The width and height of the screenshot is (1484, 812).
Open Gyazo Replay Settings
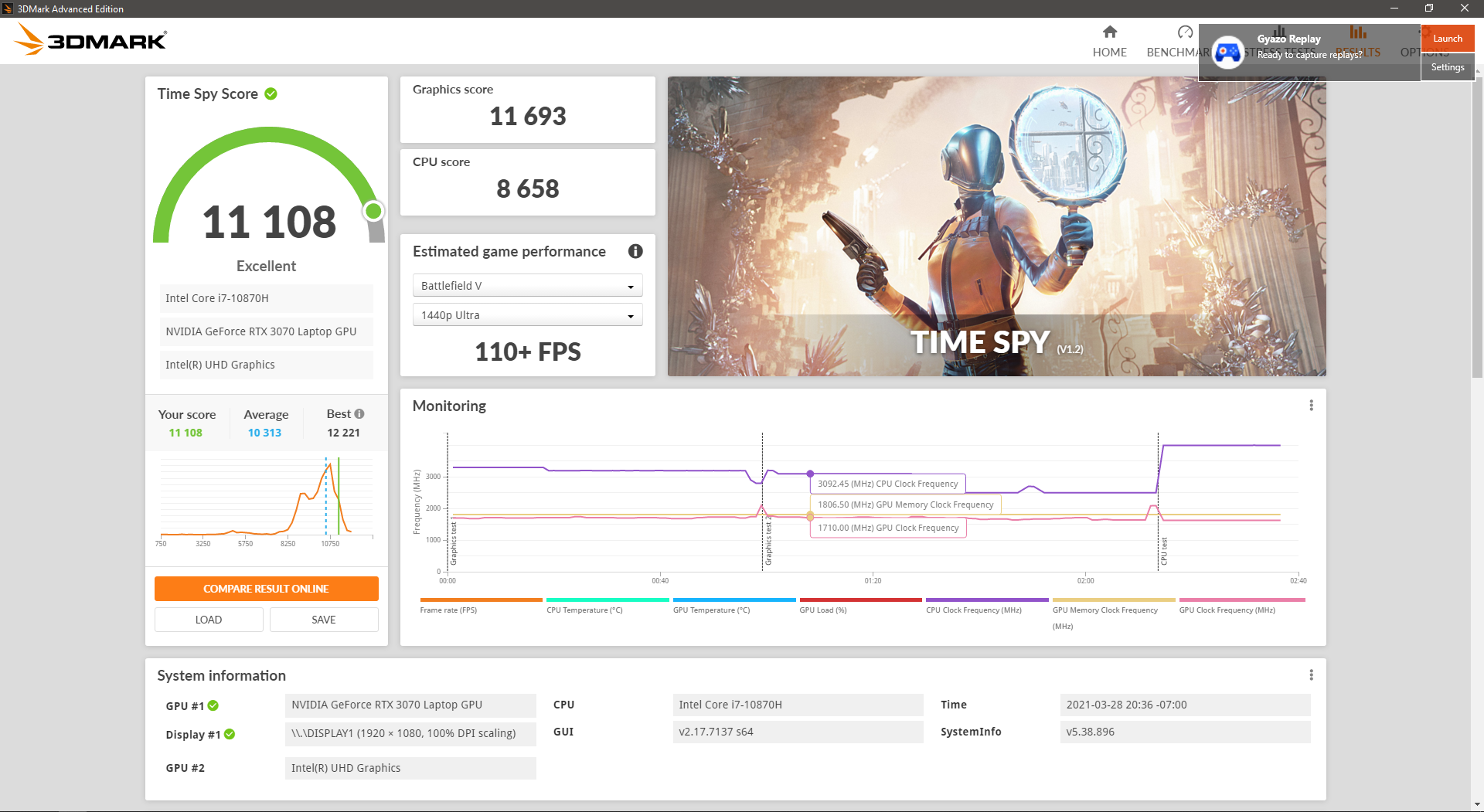[1448, 67]
